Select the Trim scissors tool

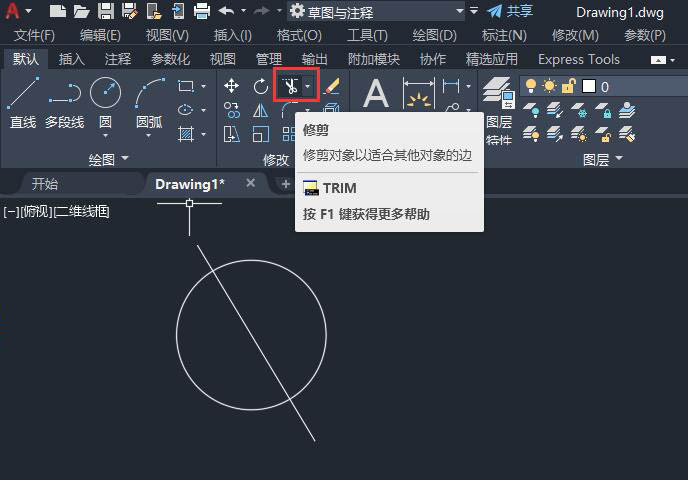point(290,86)
